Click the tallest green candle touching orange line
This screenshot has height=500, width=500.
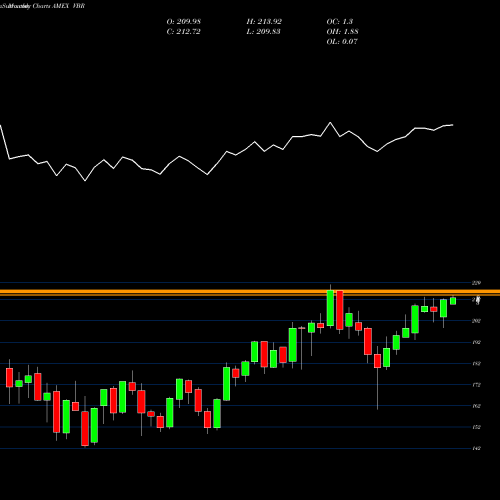tap(330, 308)
